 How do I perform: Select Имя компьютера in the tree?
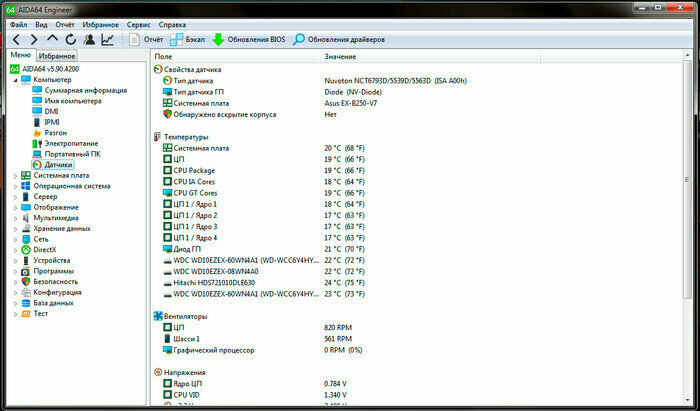point(67,101)
